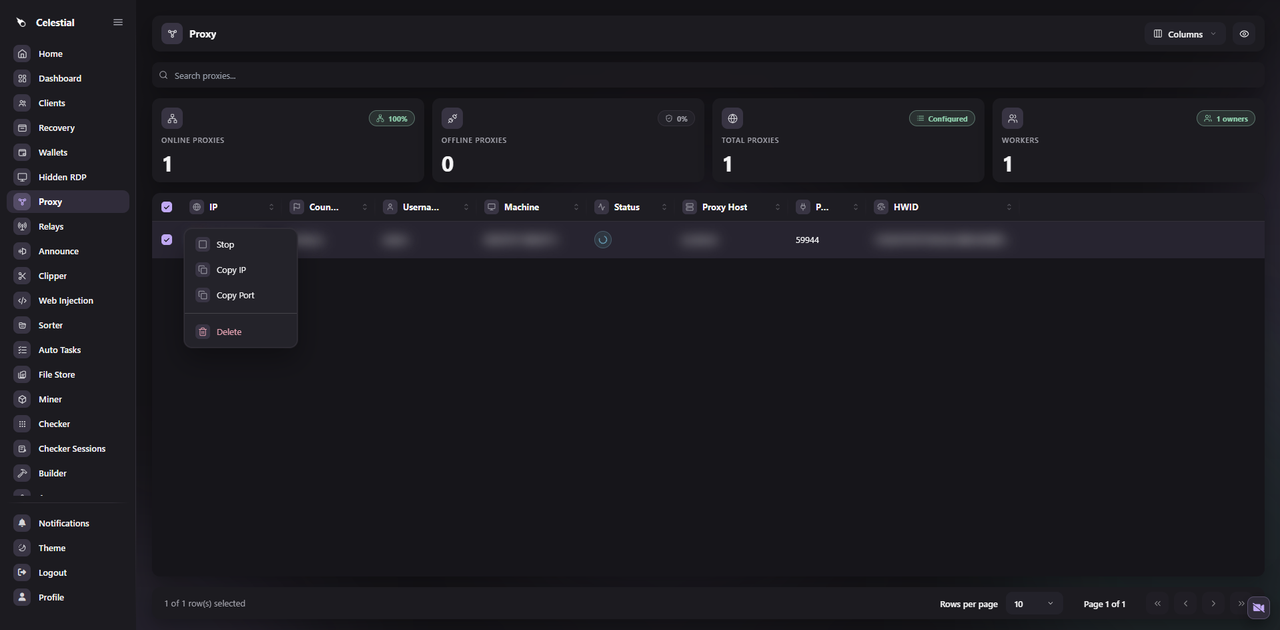Open Auto Tasks in sidebar
This screenshot has height=630, width=1280.
[68, 350]
